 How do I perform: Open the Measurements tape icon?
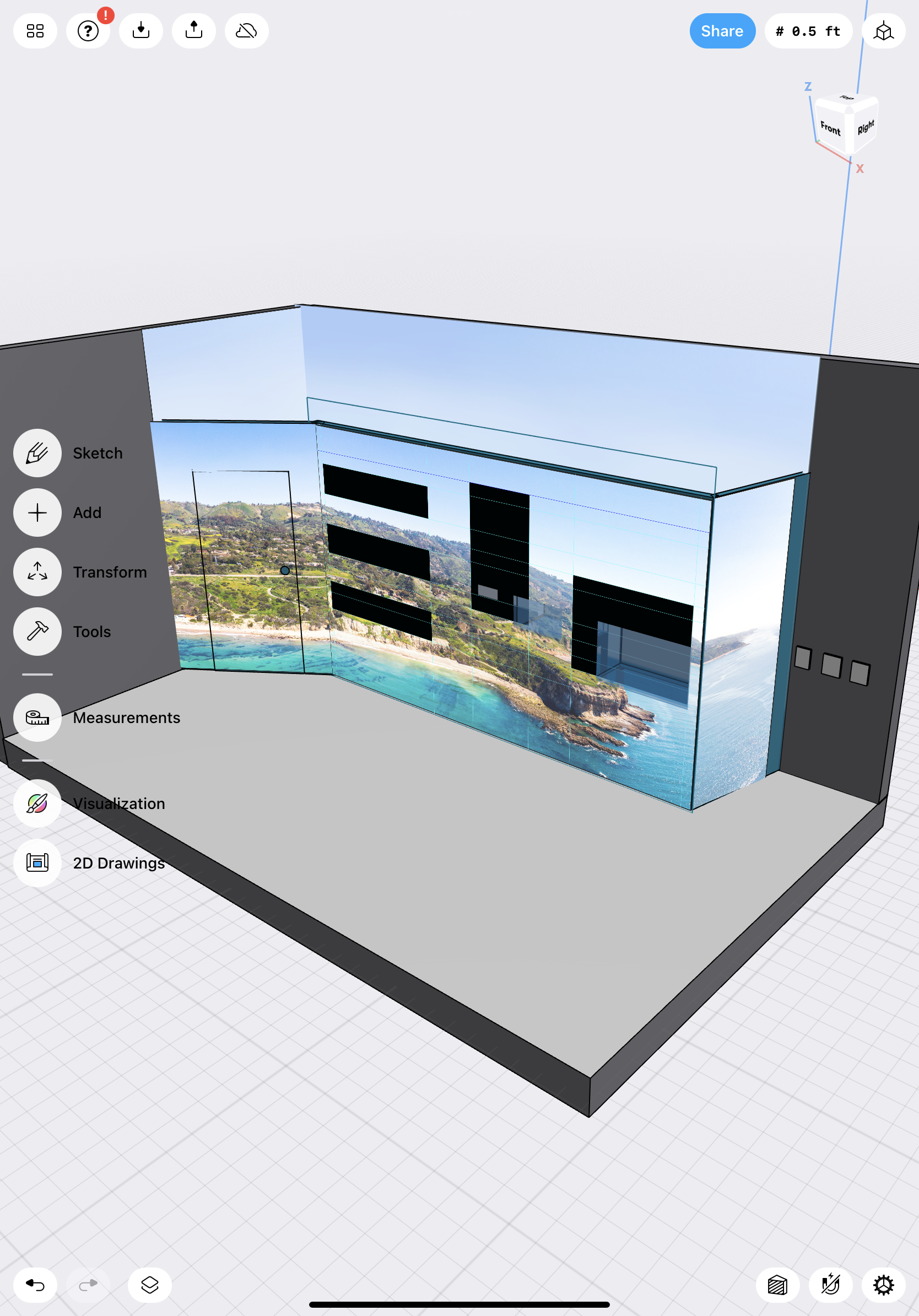coord(37,718)
